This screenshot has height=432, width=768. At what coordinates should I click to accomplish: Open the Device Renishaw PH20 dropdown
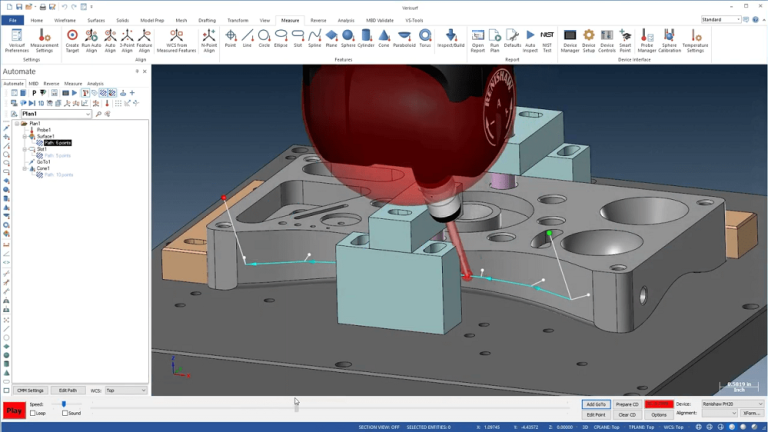(x=732, y=404)
